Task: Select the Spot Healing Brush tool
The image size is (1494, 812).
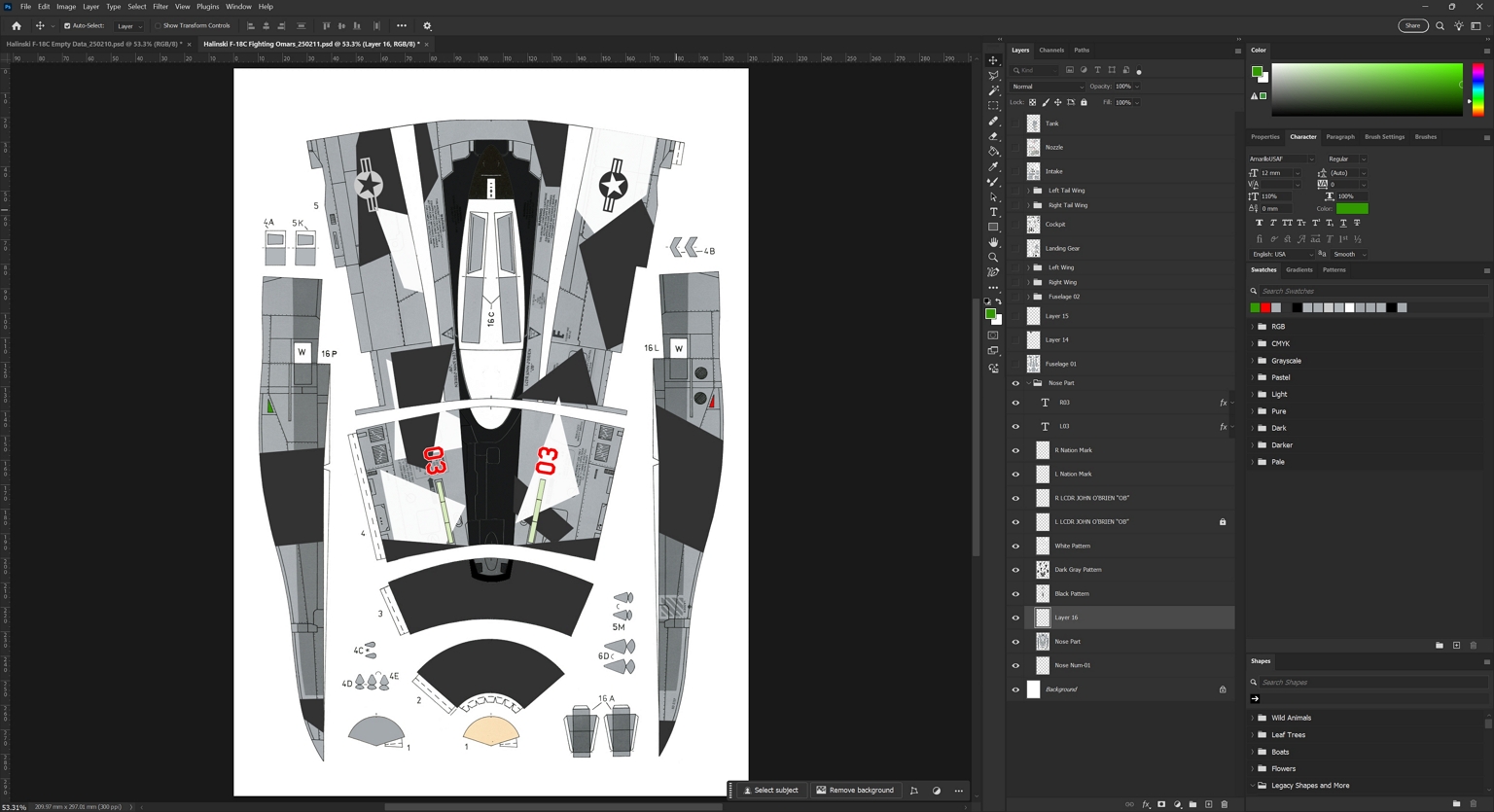Action: pyautogui.click(x=993, y=121)
